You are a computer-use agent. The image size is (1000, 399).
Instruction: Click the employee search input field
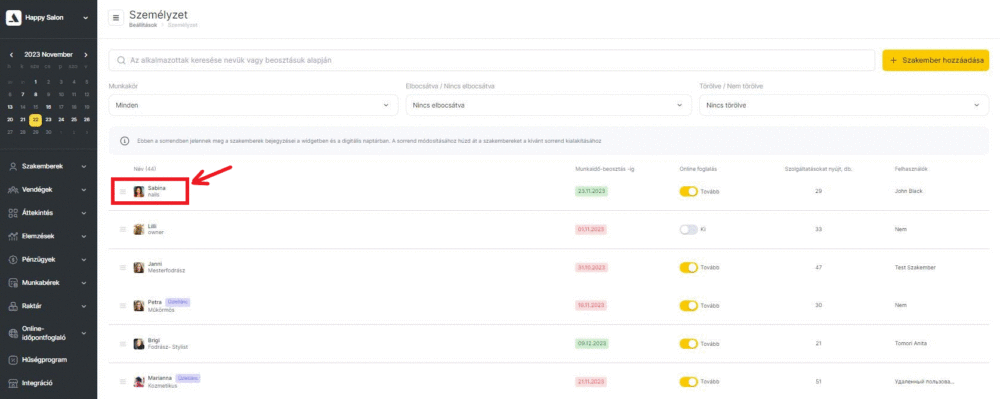[x=492, y=60]
